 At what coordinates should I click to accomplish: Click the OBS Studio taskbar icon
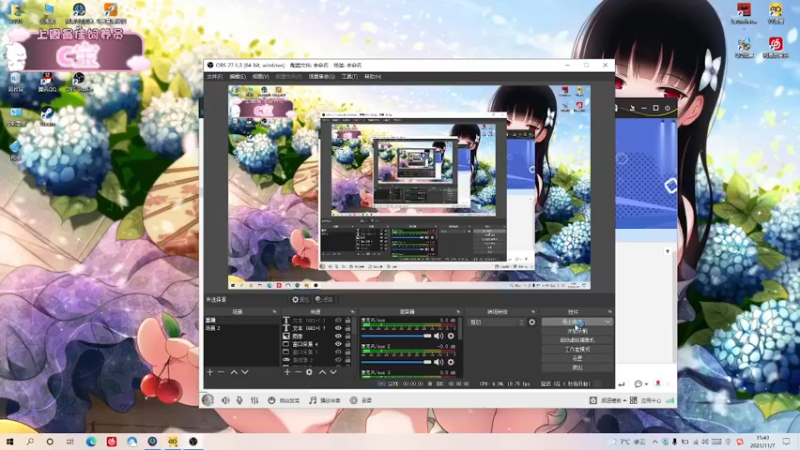(x=193, y=441)
